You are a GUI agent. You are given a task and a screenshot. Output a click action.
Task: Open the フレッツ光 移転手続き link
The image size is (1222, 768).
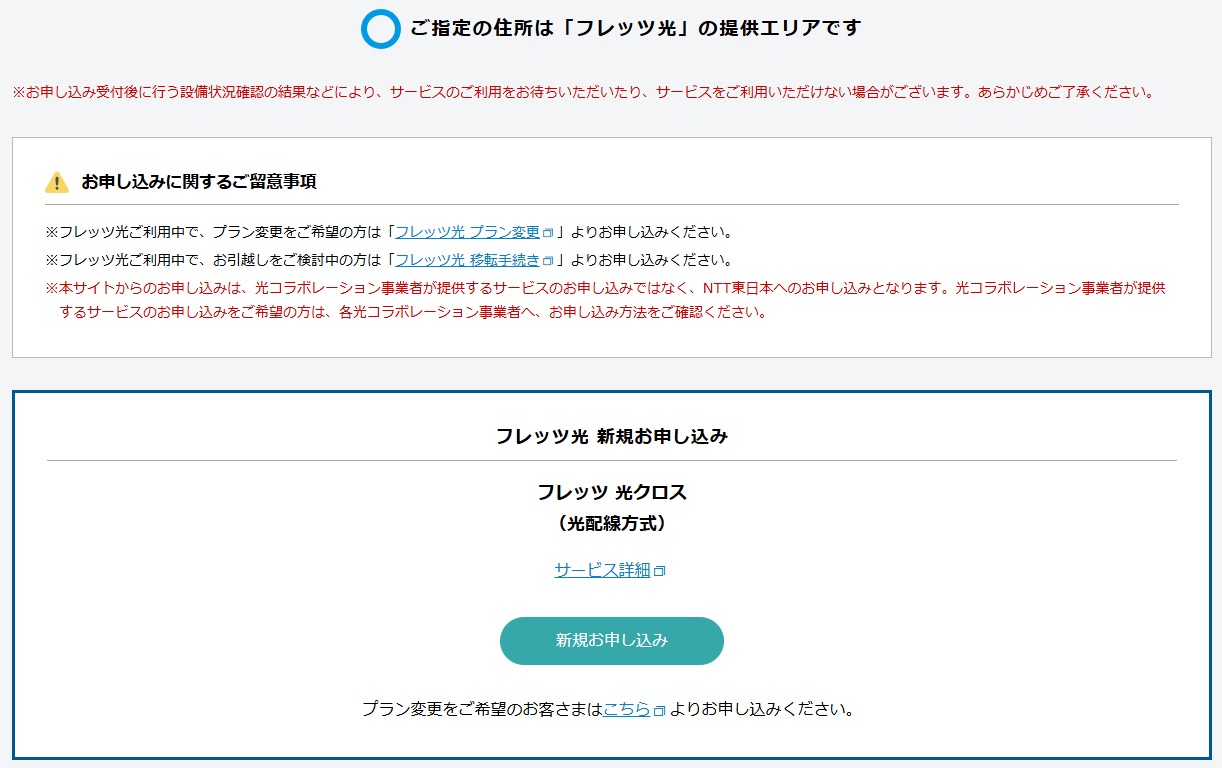pos(468,260)
